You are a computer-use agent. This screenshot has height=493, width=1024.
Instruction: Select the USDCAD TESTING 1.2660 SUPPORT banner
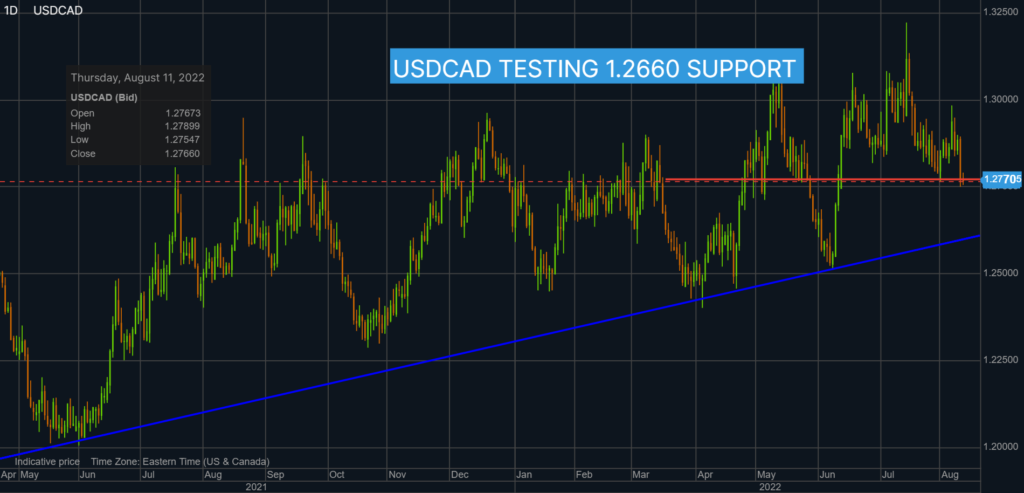pyautogui.click(x=595, y=70)
